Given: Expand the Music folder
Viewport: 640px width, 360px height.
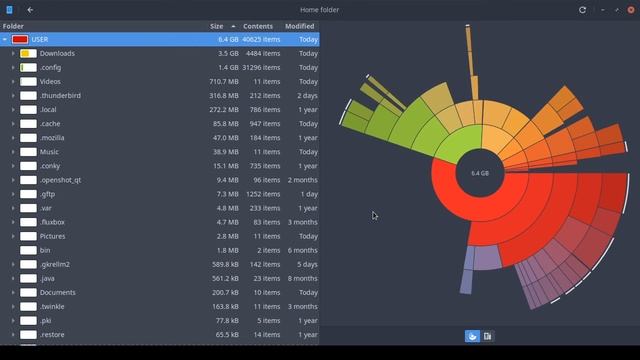Looking at the screenshot, I should tap(13, 152).
